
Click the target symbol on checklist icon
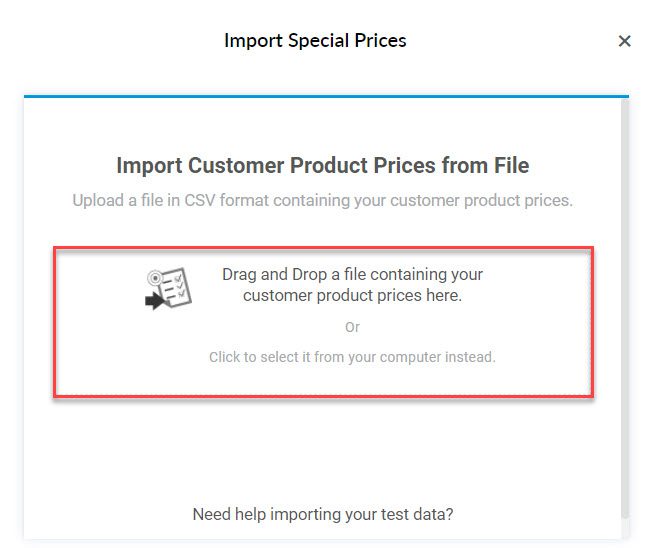pyautogui.click(x=154, y=277)
